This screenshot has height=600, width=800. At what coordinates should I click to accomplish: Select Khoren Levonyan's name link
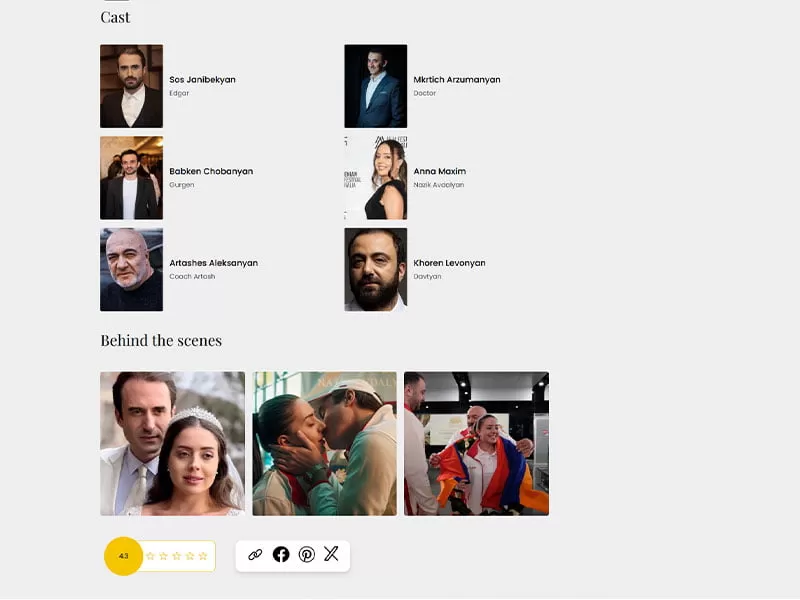[x=449, y=263]
